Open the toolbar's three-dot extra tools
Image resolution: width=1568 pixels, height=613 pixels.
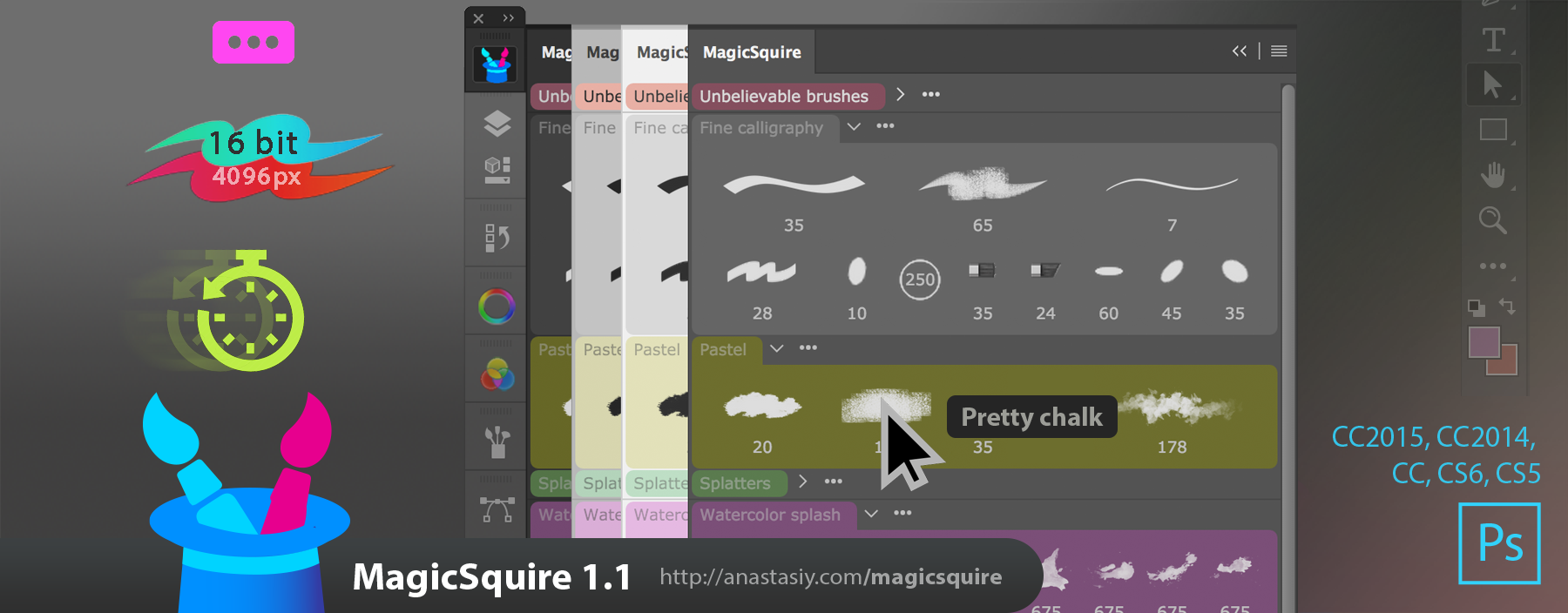click(x=1493, y=266)
